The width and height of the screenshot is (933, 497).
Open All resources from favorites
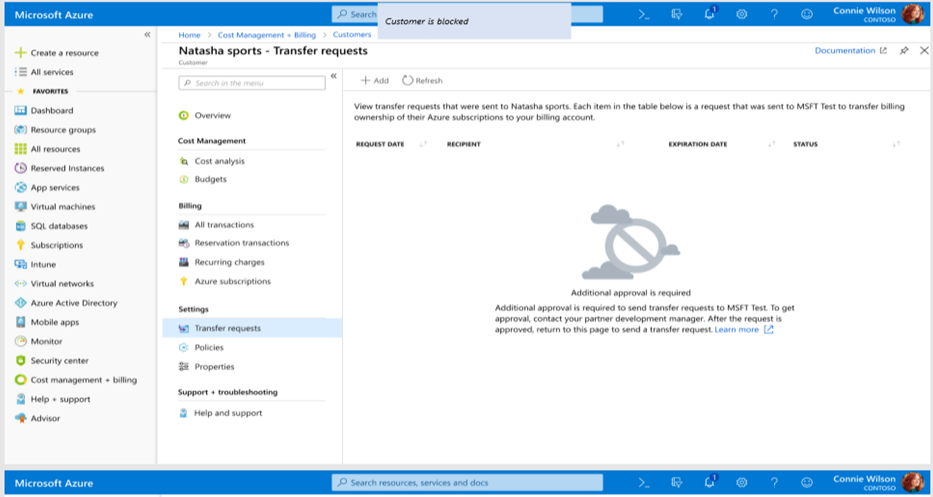point(48,149)
